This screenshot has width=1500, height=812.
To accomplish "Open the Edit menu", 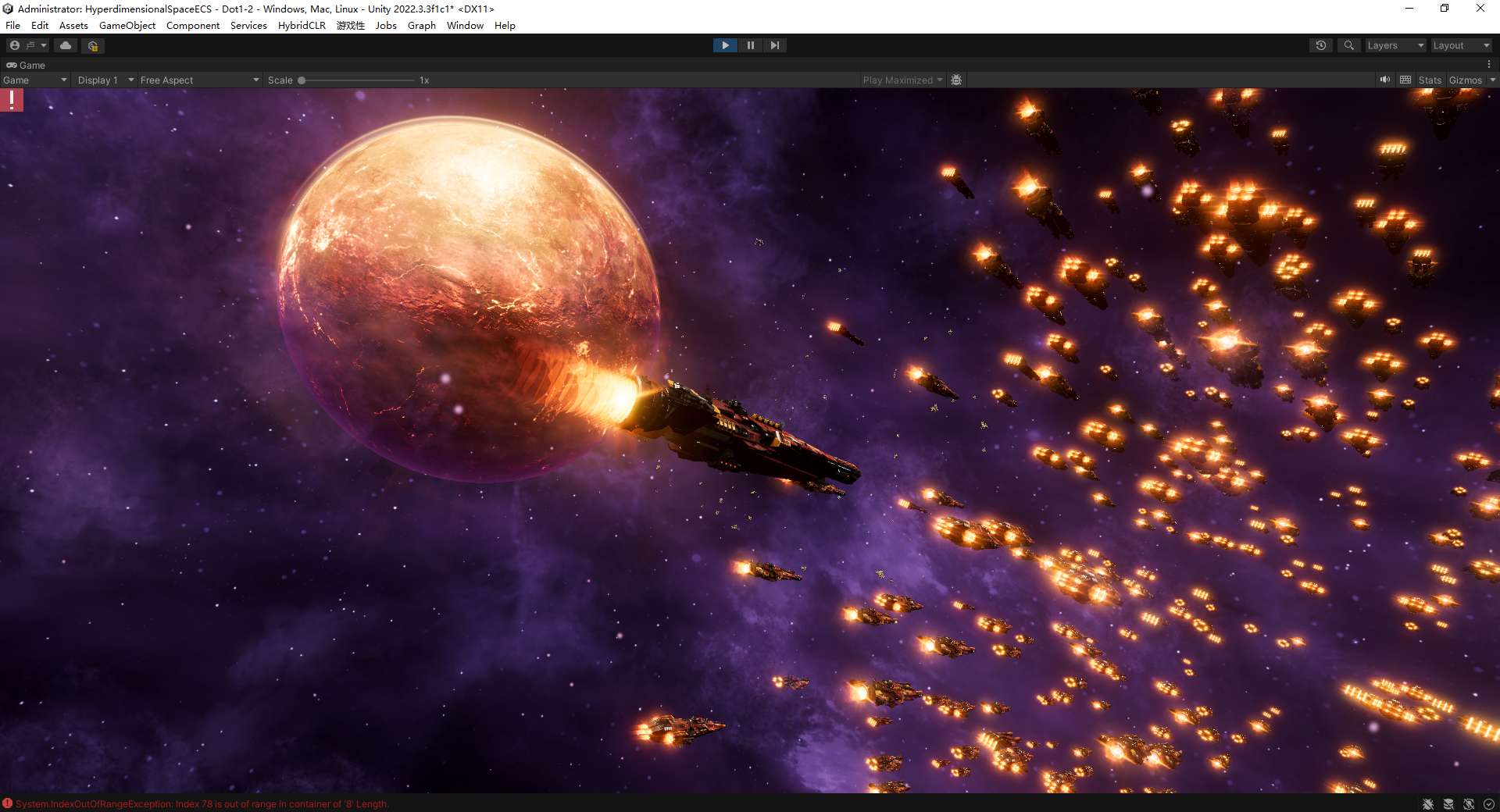I will pyautogui.click(x=40, y=26).
